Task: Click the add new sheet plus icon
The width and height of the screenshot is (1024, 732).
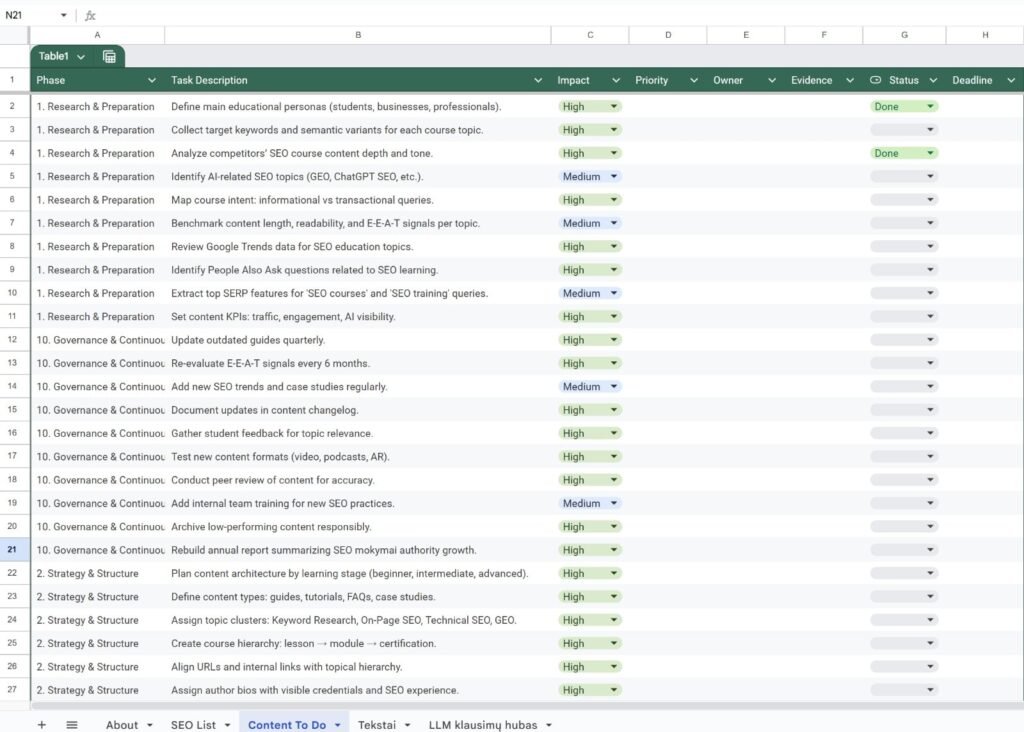Action: click(x=41, y=725)
